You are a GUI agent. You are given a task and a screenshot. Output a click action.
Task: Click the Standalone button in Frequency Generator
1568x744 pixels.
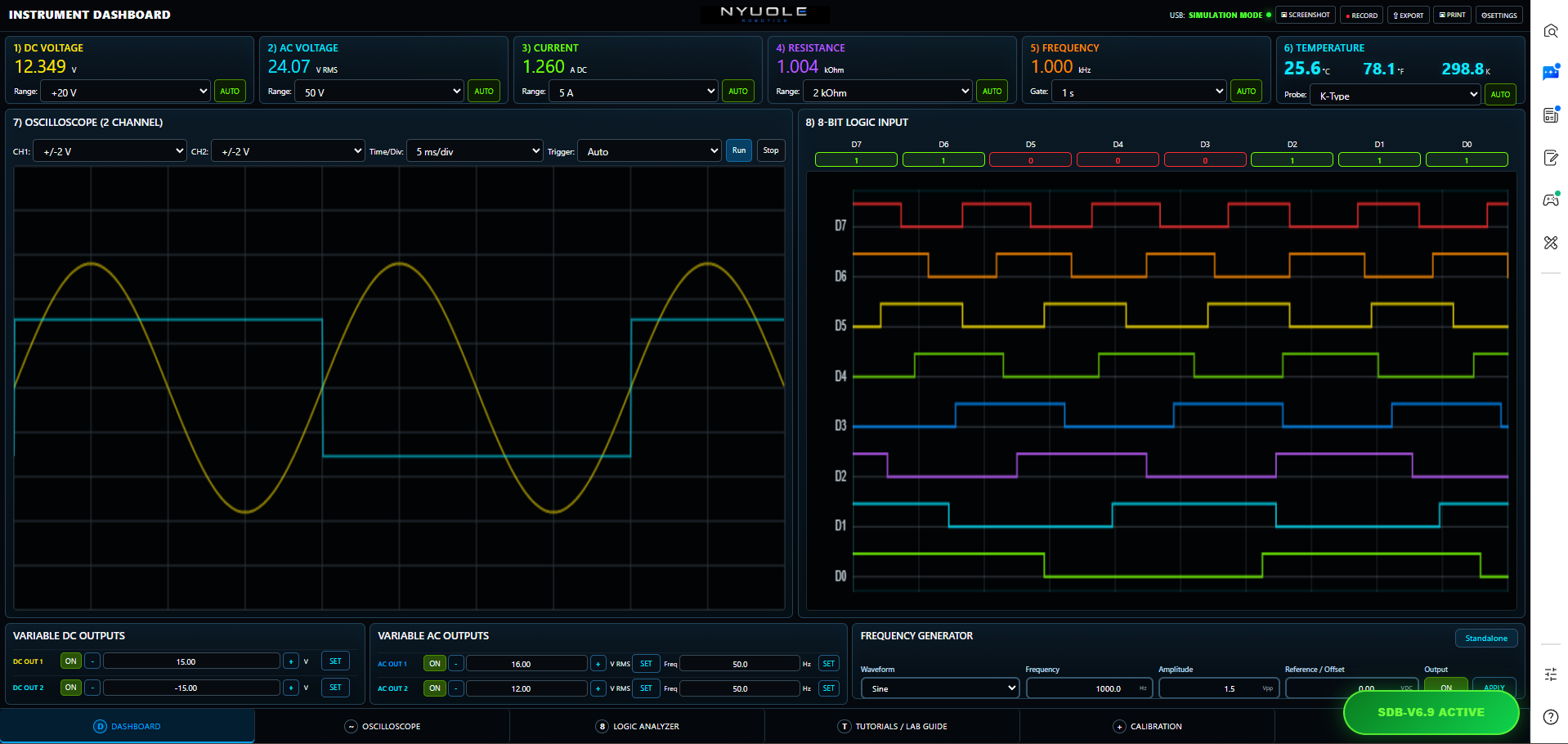1486,638
